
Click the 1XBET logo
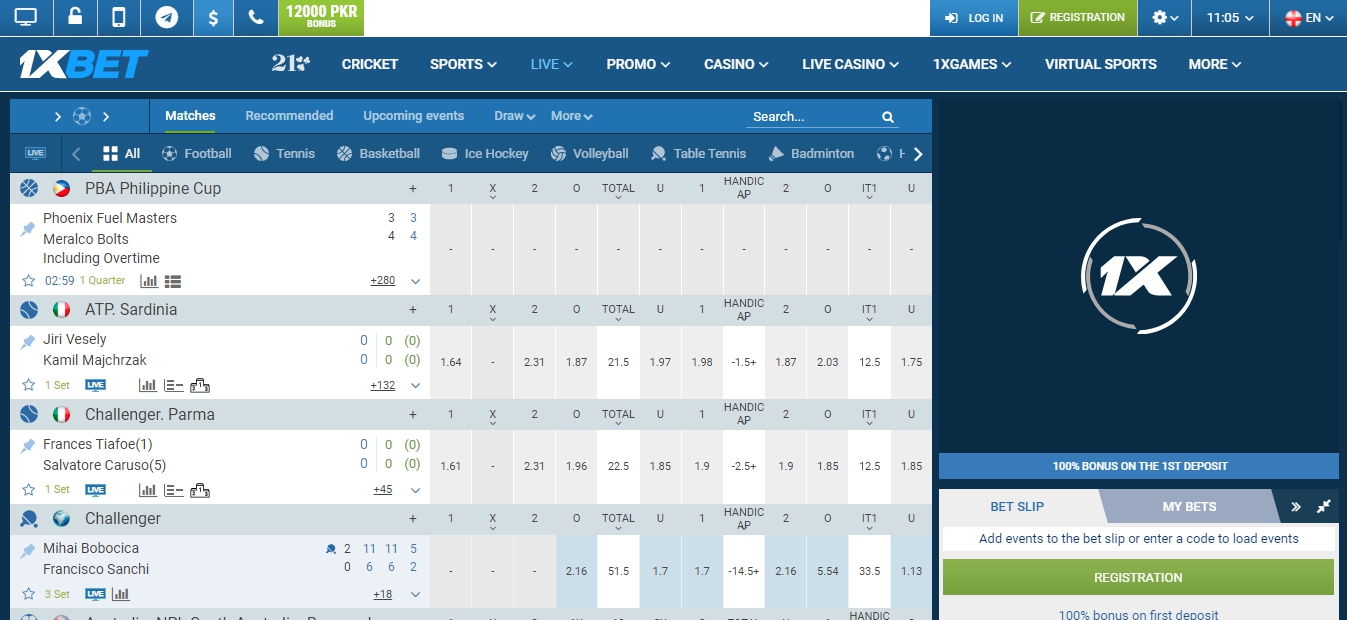click(x=83, y=64)
